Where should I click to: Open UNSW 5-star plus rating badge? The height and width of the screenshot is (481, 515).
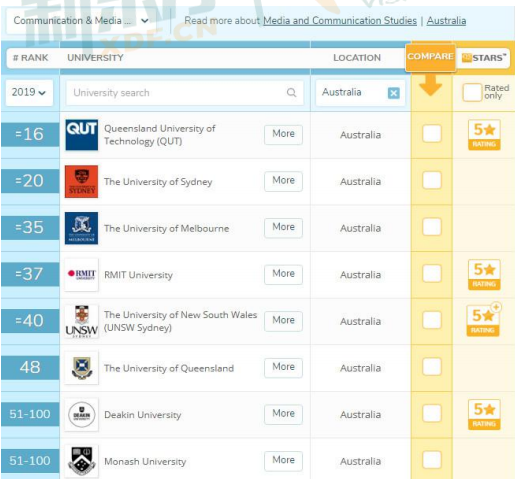(x=483, y=320)
